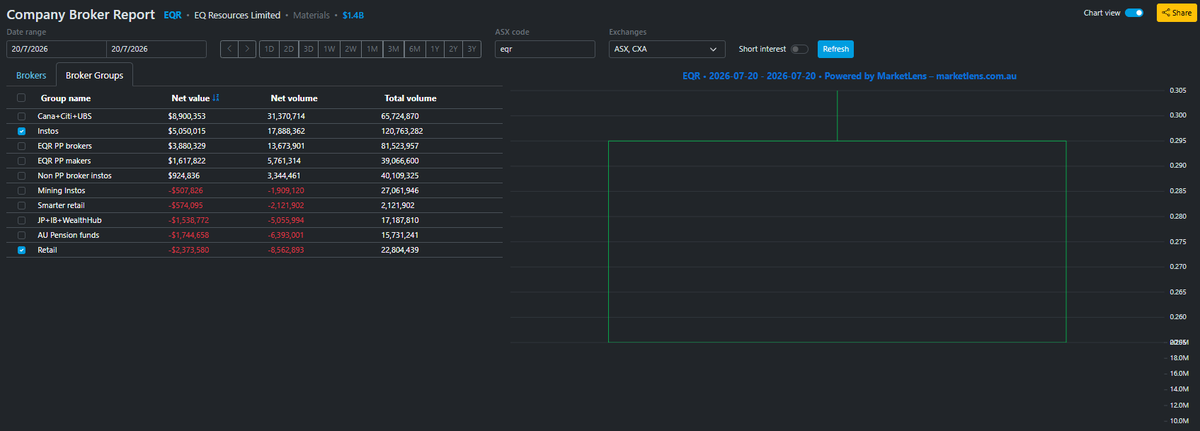1200x431 pixels.
Task: Select the 3D range button
Action: pyautogui.click(x=308, y=48)
